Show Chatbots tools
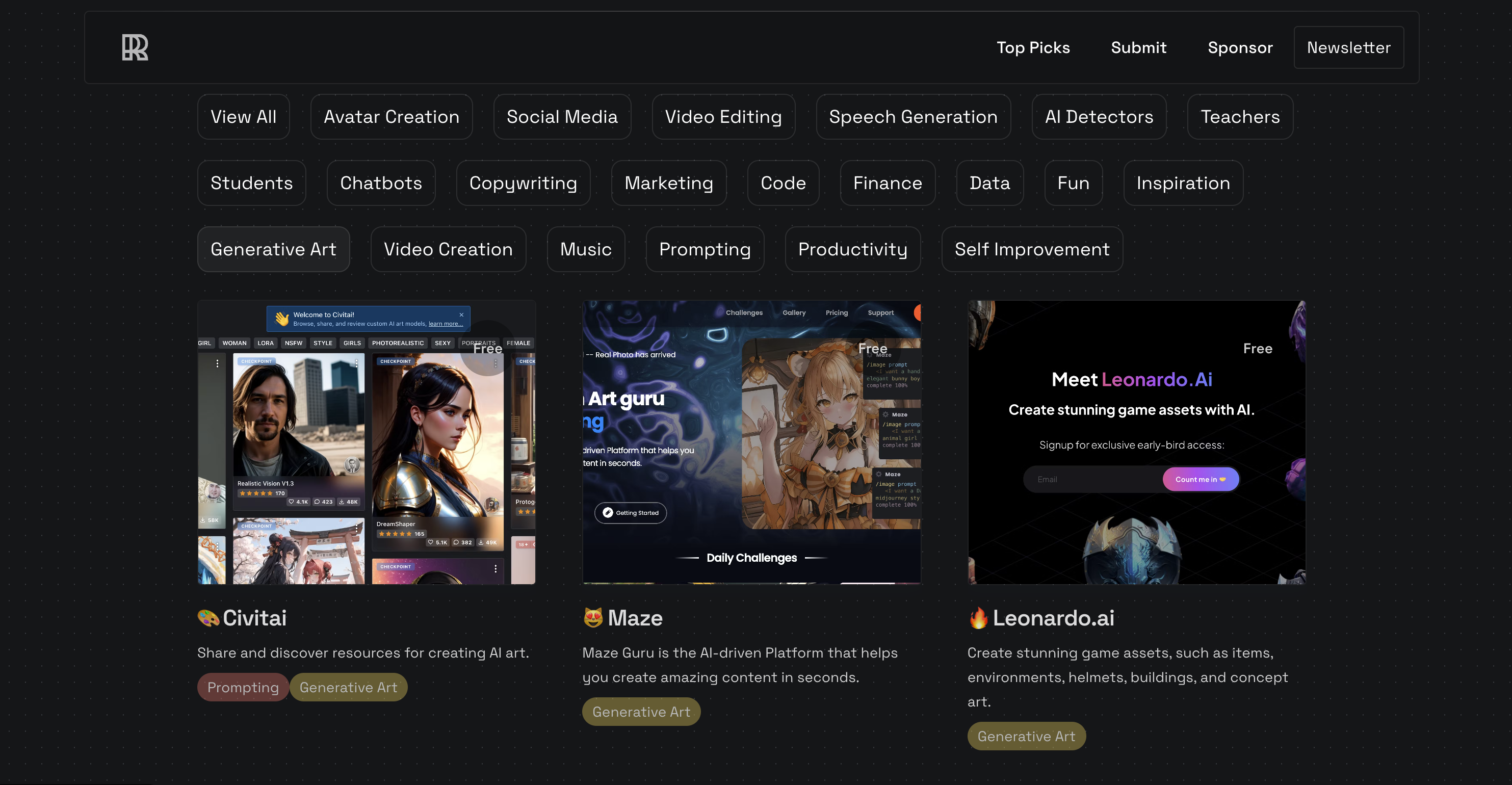This screenshot has width=1512, height=785. click(381, 183)
